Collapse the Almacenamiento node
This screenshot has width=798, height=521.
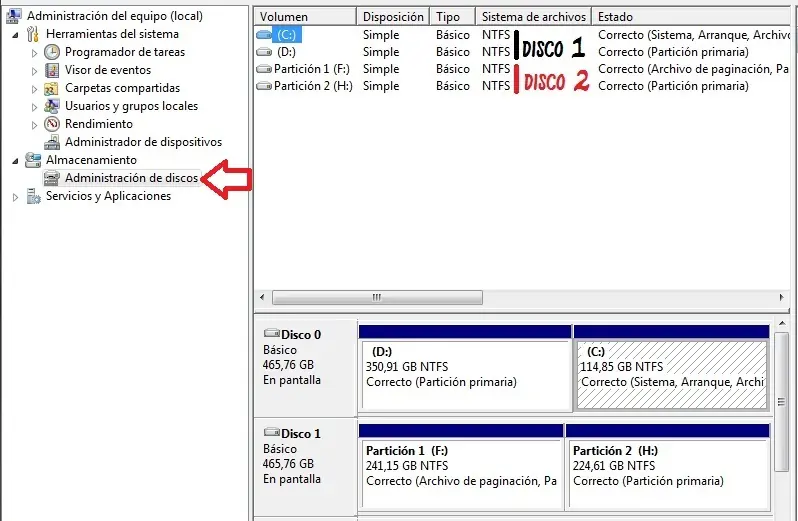(15, 161)
